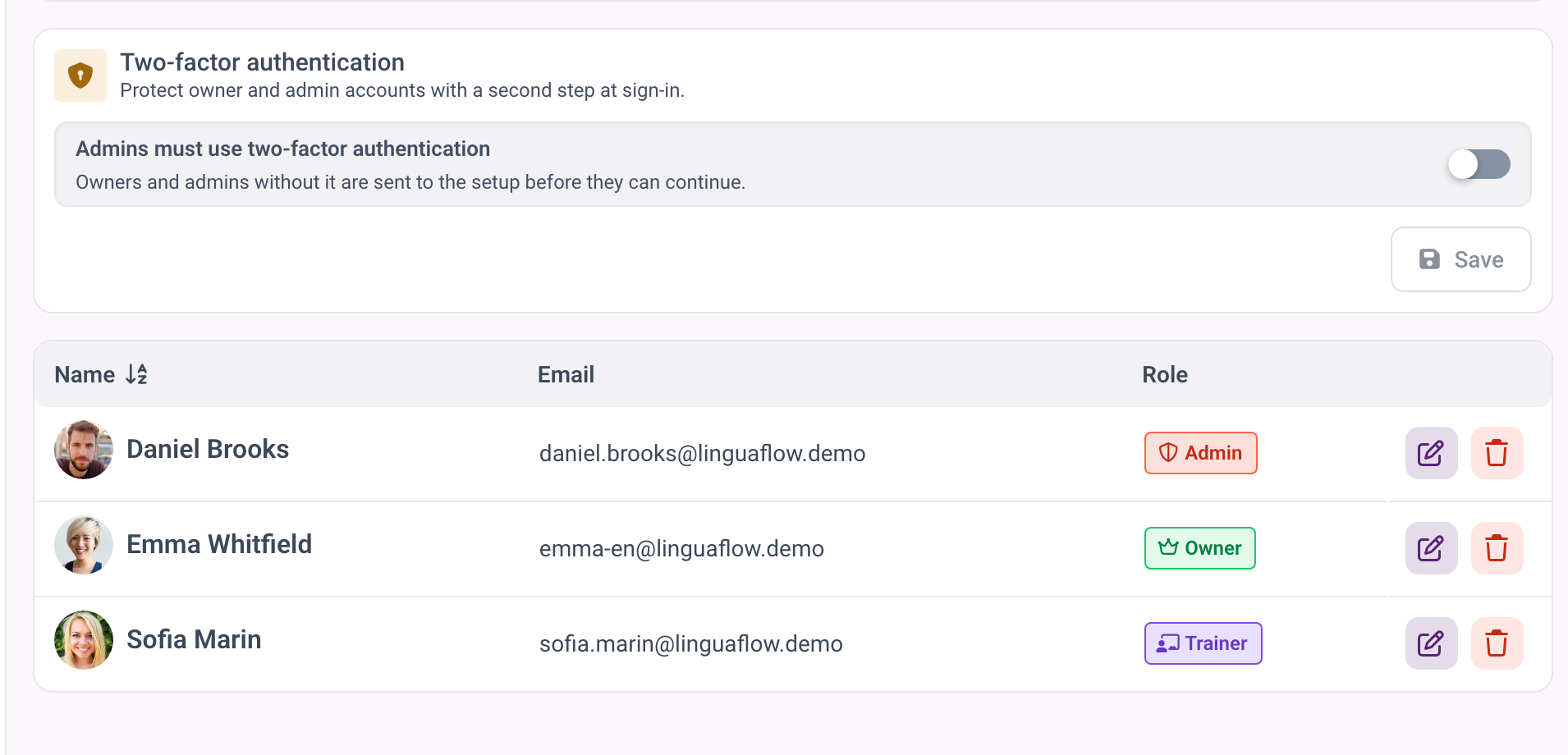The height and width of the screenshot is (755, 1568).
Task: Click Emma Whitfield's name
Action: point(219,544)
